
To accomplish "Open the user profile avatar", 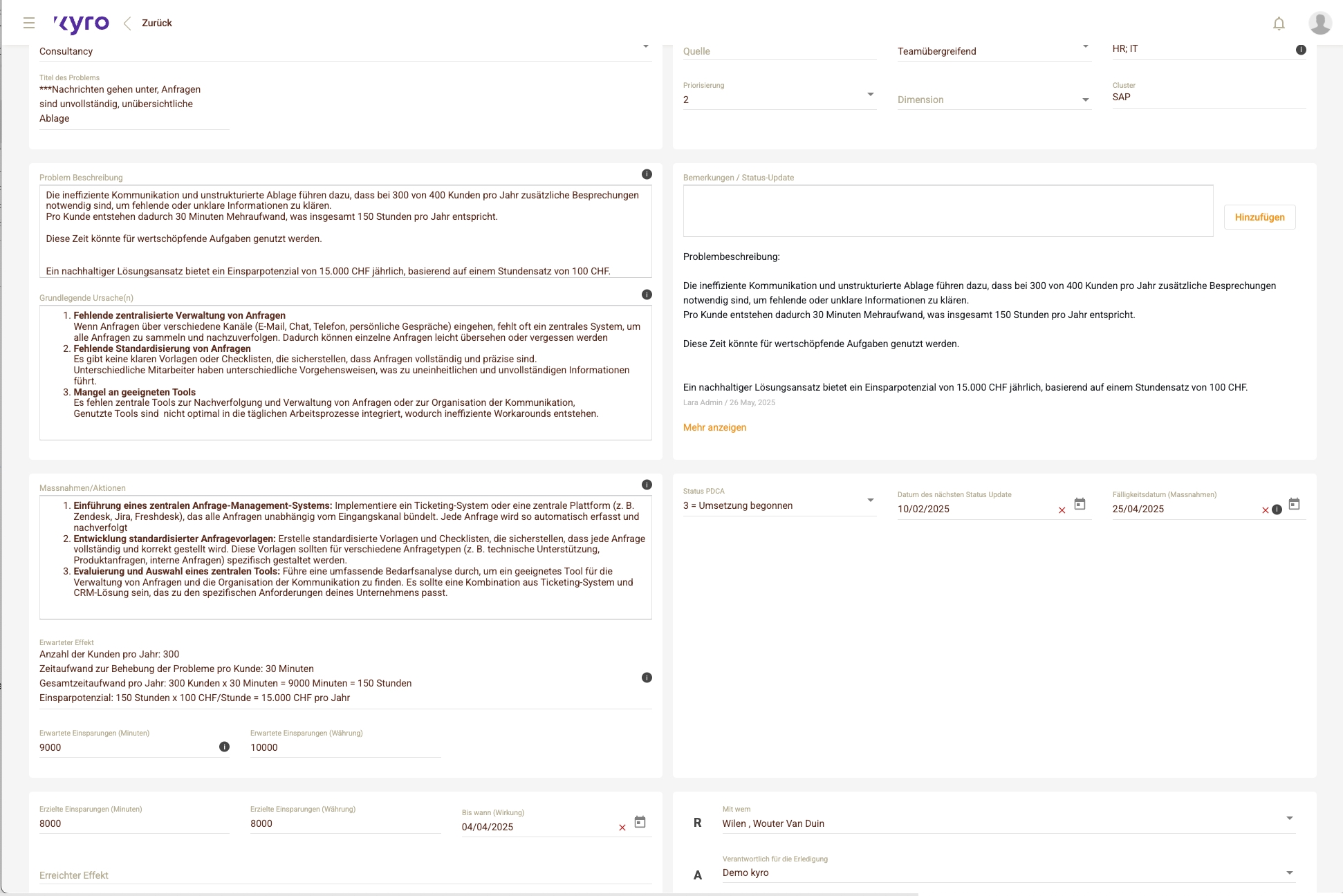I will 1319,23.
